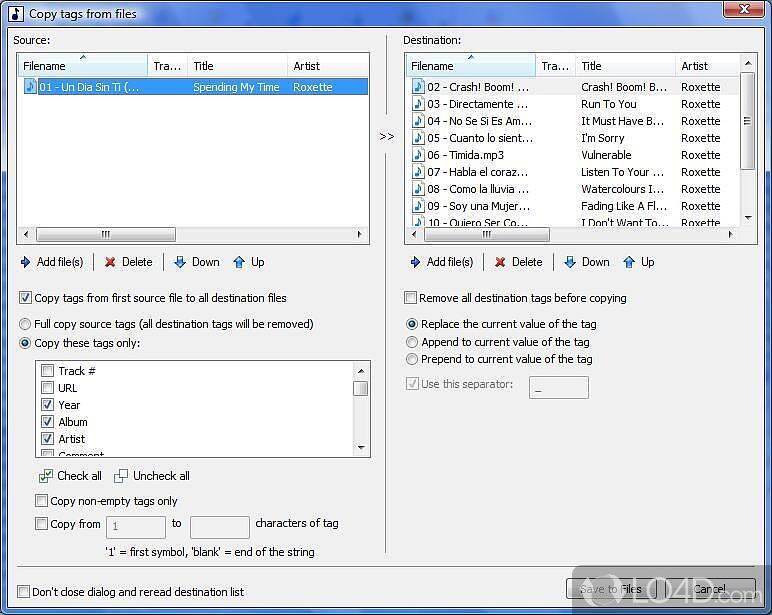The height and width of the screenshot is (615, 772).
Task: Move destination file Up
Action: click(x=639, y=262)
